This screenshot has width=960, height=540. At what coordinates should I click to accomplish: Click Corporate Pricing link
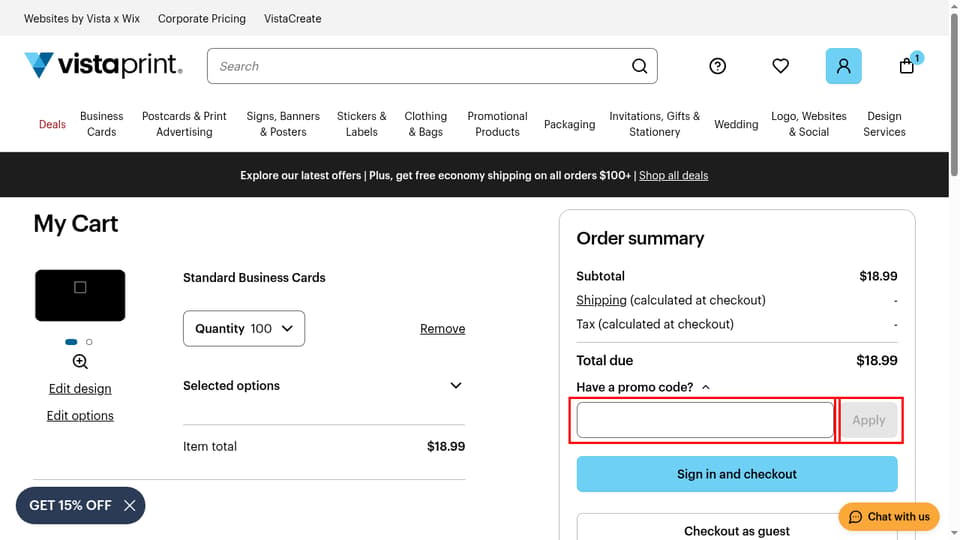pos(201,18)
